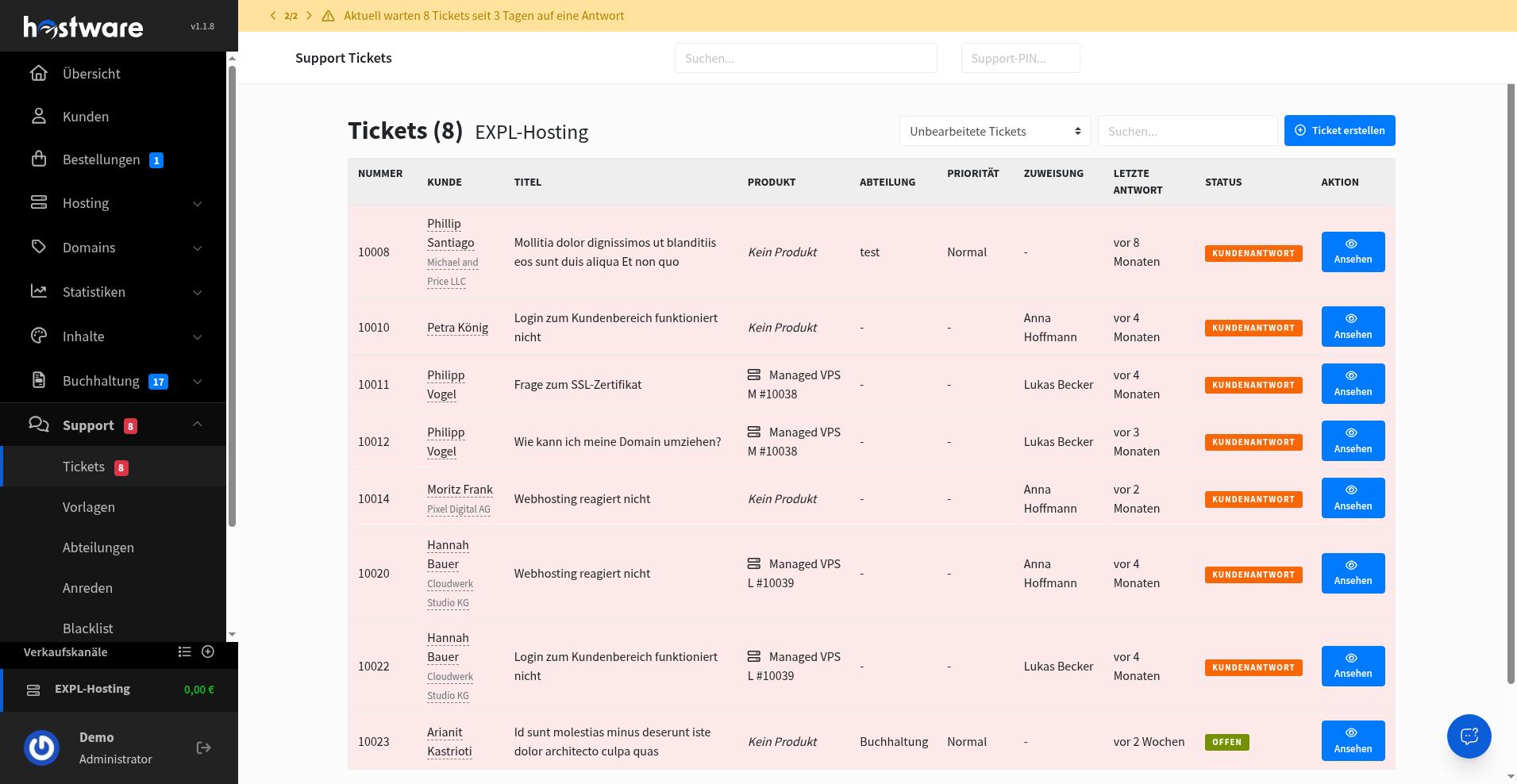Click the red badge 8 beside Tickets
This screenshot has height=784, width=1517.
(x=121, y=467)
